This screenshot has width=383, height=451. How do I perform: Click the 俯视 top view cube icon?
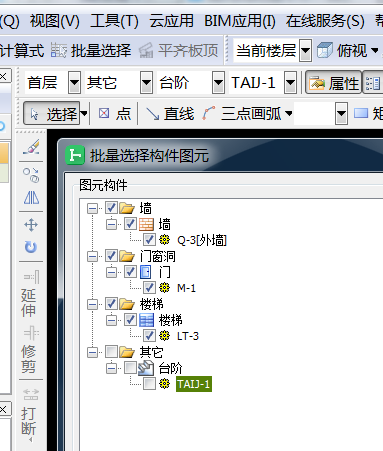325,51
